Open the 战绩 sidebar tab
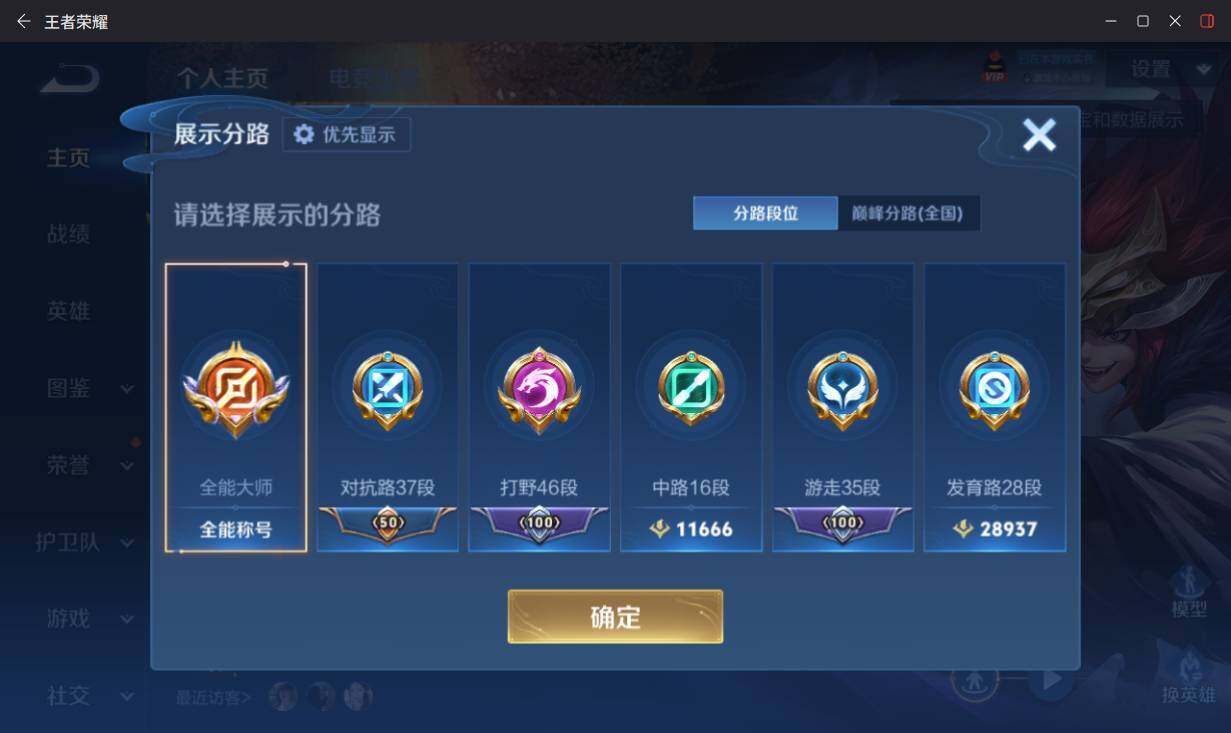1231x733 pixels. [68, 234]
